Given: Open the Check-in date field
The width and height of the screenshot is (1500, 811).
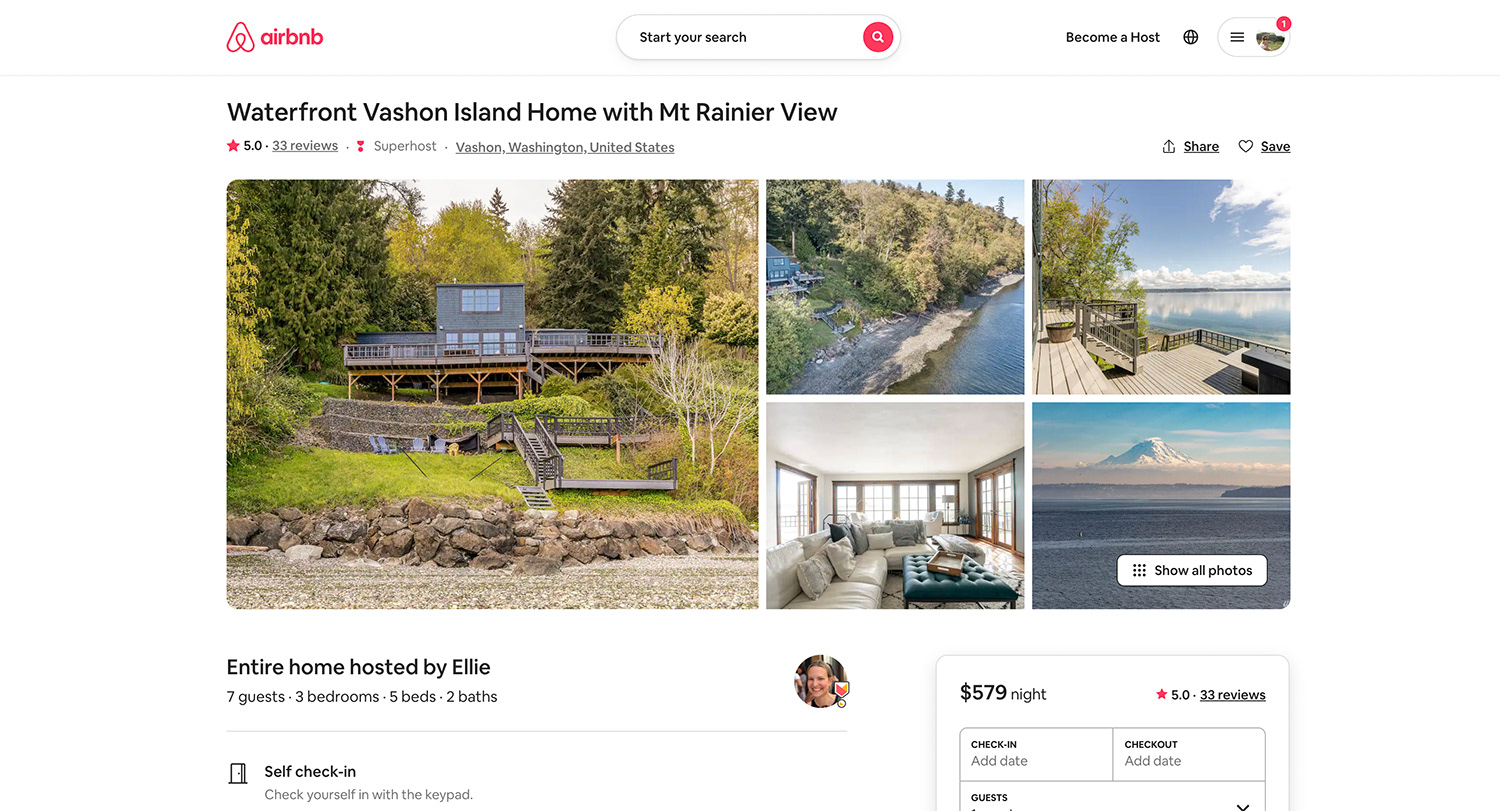Looking at the screenshot, I should [x=1036, y=754].
